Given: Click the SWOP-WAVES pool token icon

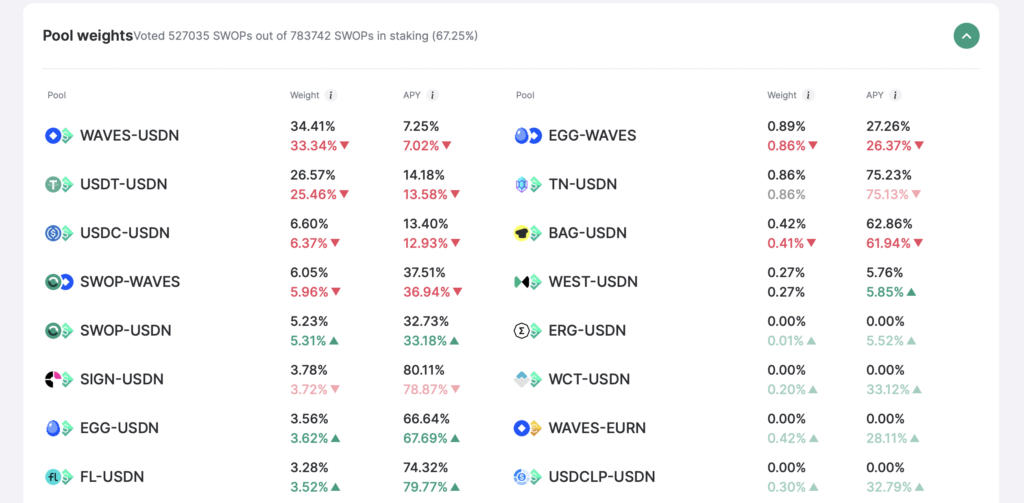Looking at the screenshot, I should [59, 282].
